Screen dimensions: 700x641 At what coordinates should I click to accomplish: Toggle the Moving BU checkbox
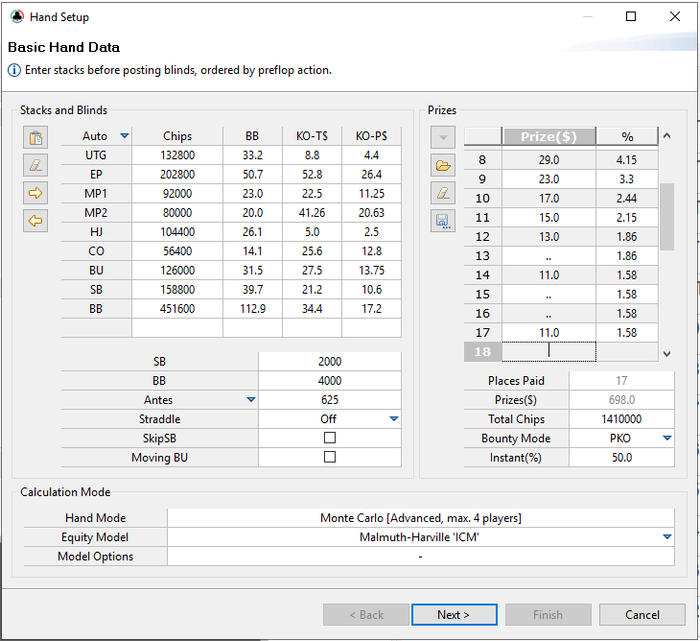(x=330, y=457)
